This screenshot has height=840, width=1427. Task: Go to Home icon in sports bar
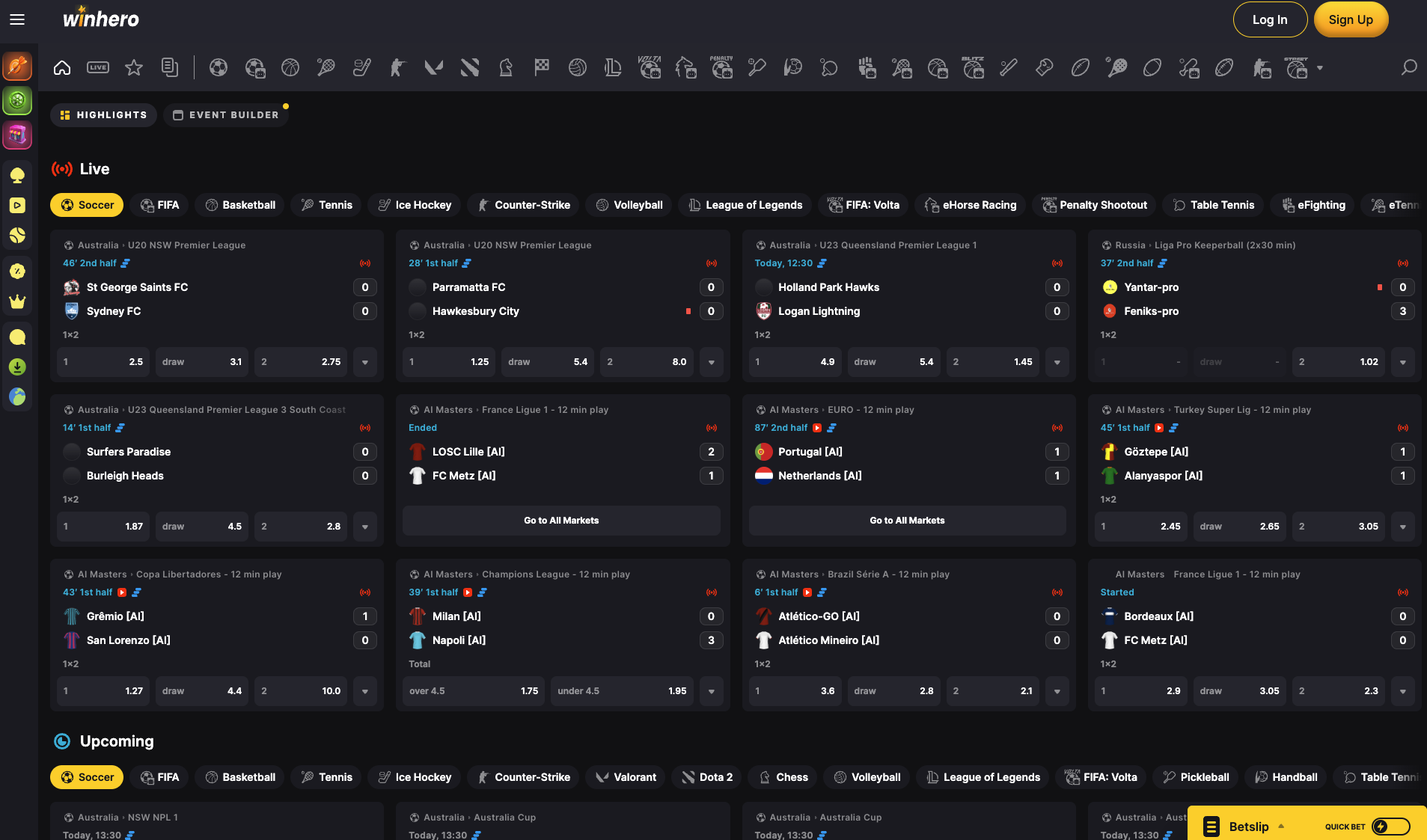[62, 68]
